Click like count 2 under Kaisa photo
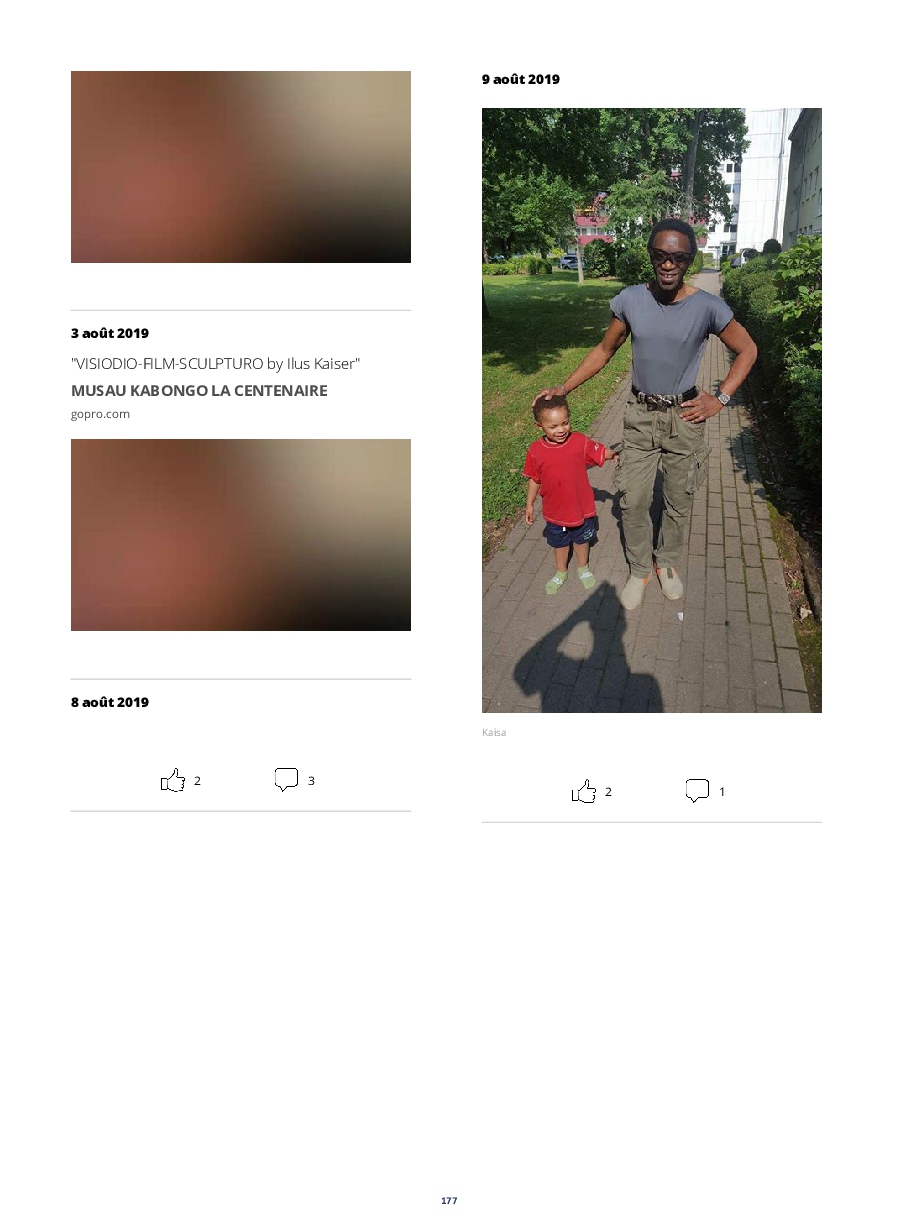The height and width of the screenshot is (1228, 898). coord(608,792)
